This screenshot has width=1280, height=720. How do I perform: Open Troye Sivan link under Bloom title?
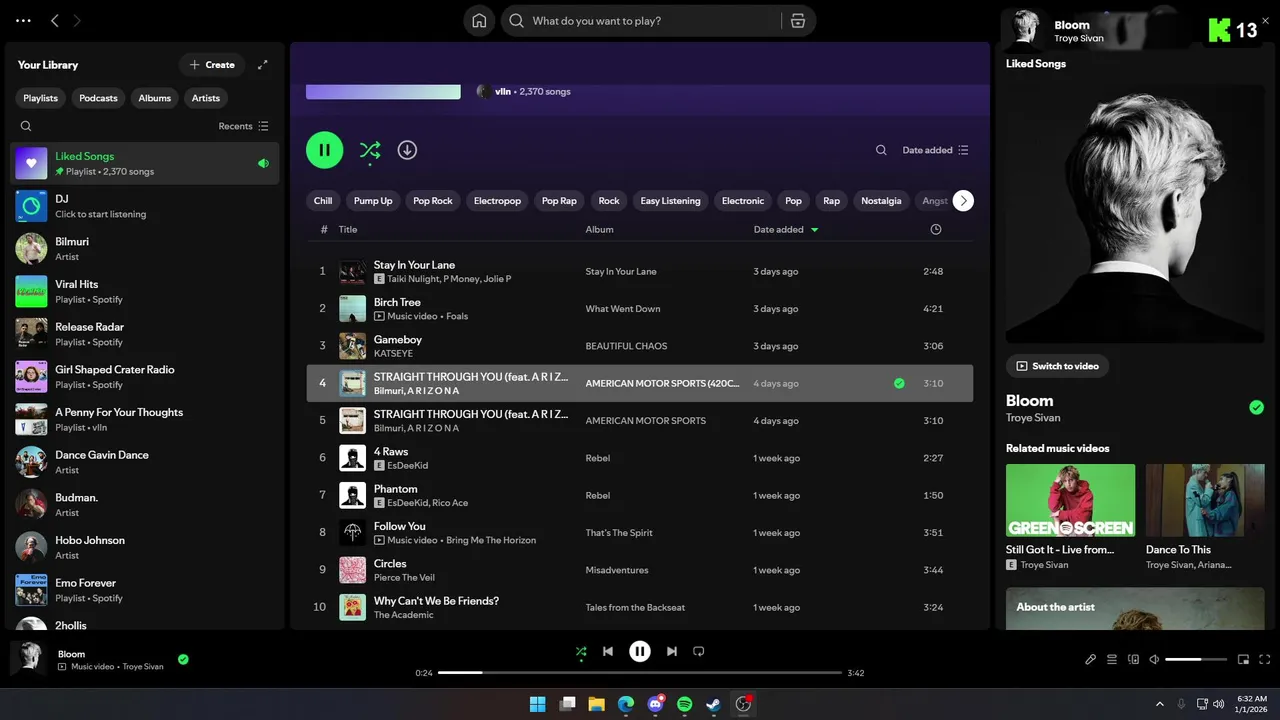tap(1033, 418)
